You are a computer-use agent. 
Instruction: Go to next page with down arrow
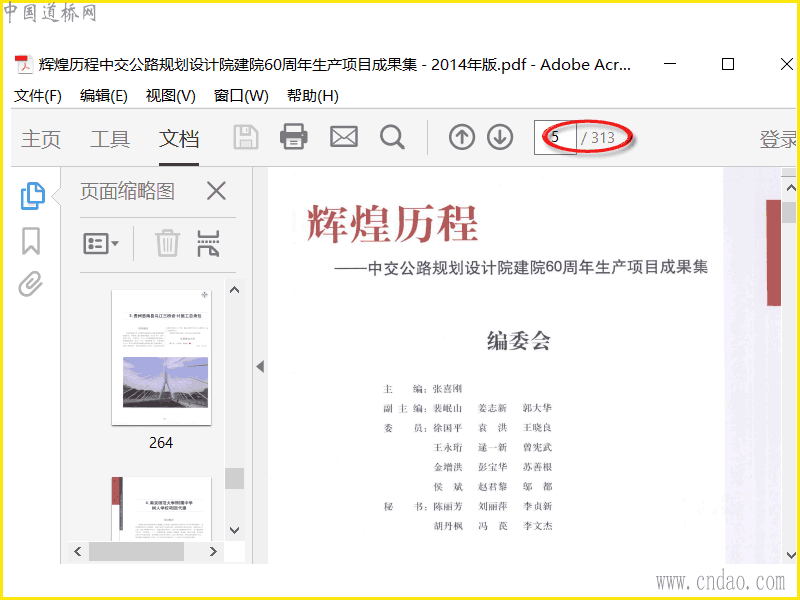[x=499, y=137]
